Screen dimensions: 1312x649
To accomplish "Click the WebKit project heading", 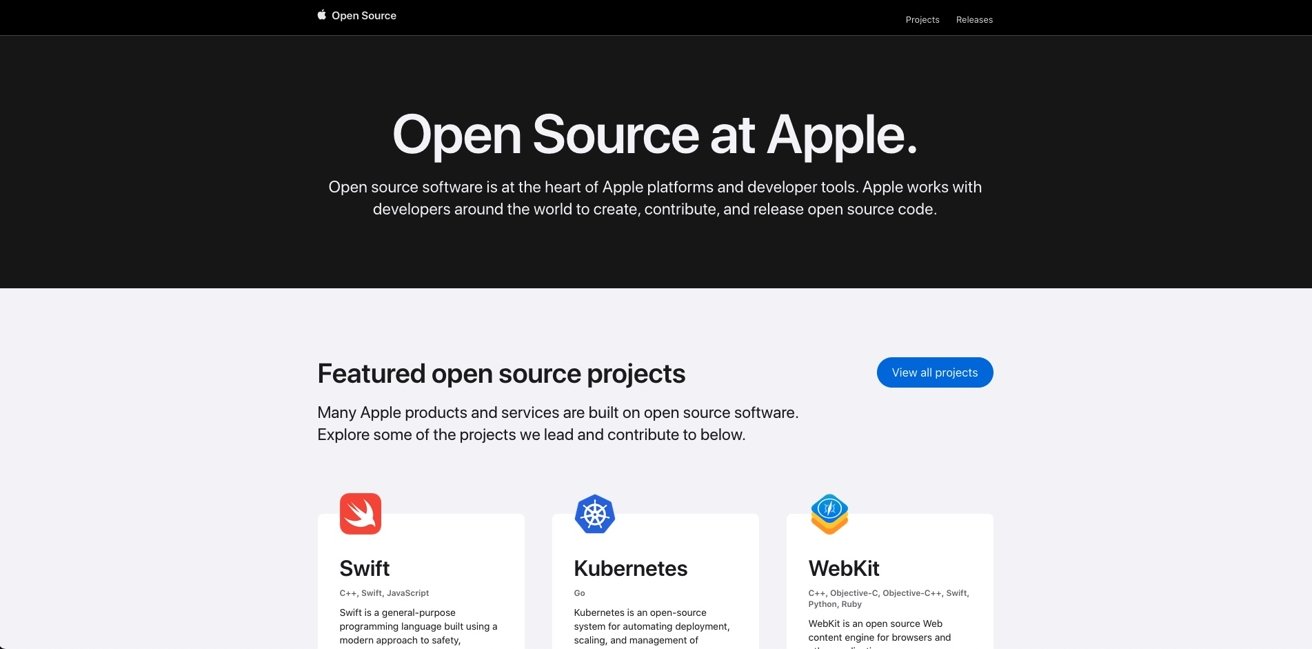I will pyautogui.click(x=843, y=568).
